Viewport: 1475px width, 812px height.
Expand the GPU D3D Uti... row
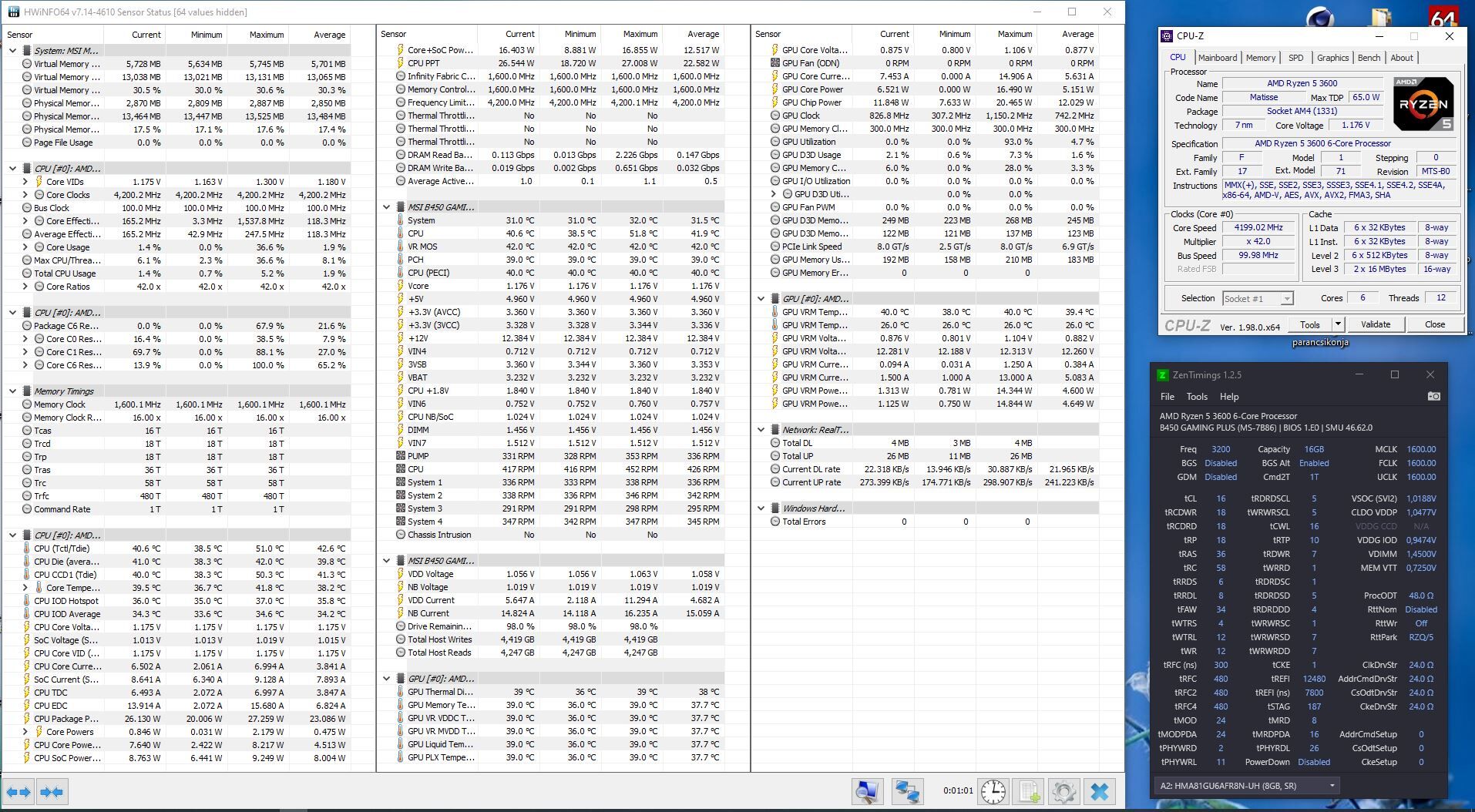click(x=774, y=194)
